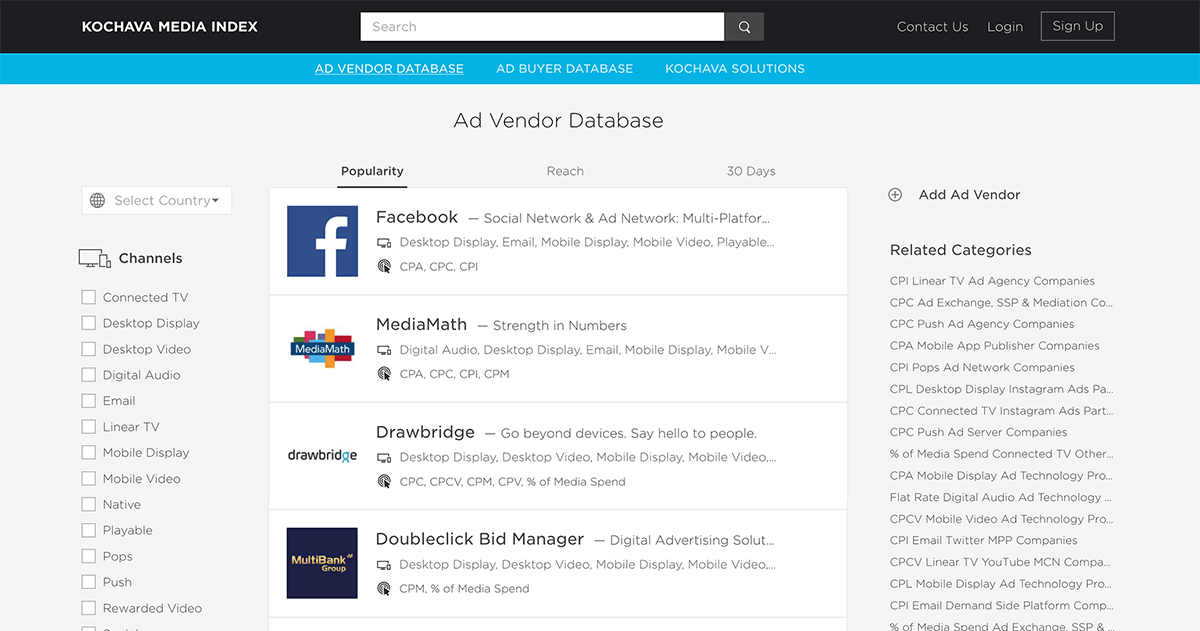Screen dimensions: 1200x631
Task: Tick the Mobile Video checkbox
Action: (89, 479)
